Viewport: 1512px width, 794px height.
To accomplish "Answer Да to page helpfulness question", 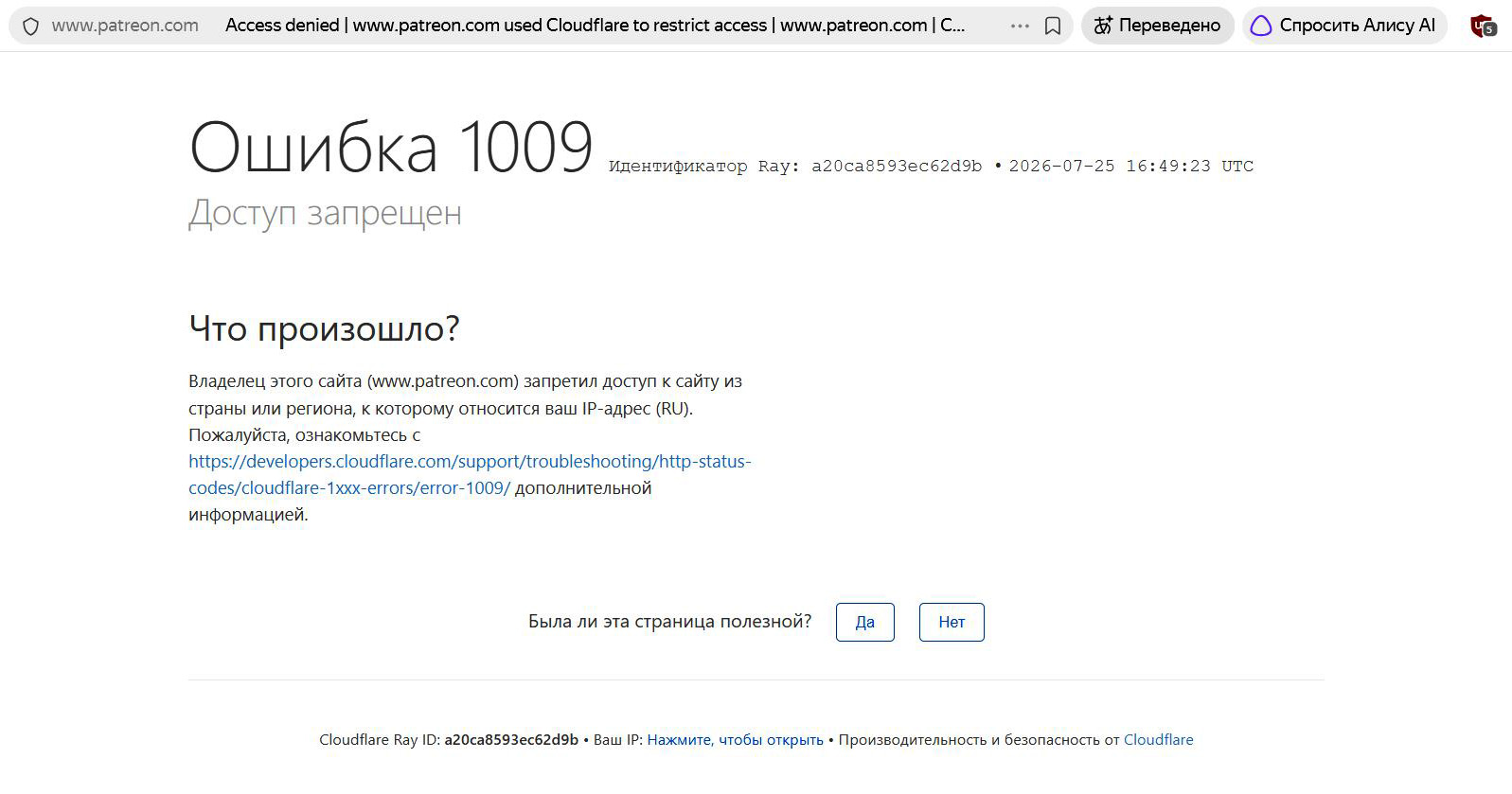I will pyautogui.click(x=865, y=622).
